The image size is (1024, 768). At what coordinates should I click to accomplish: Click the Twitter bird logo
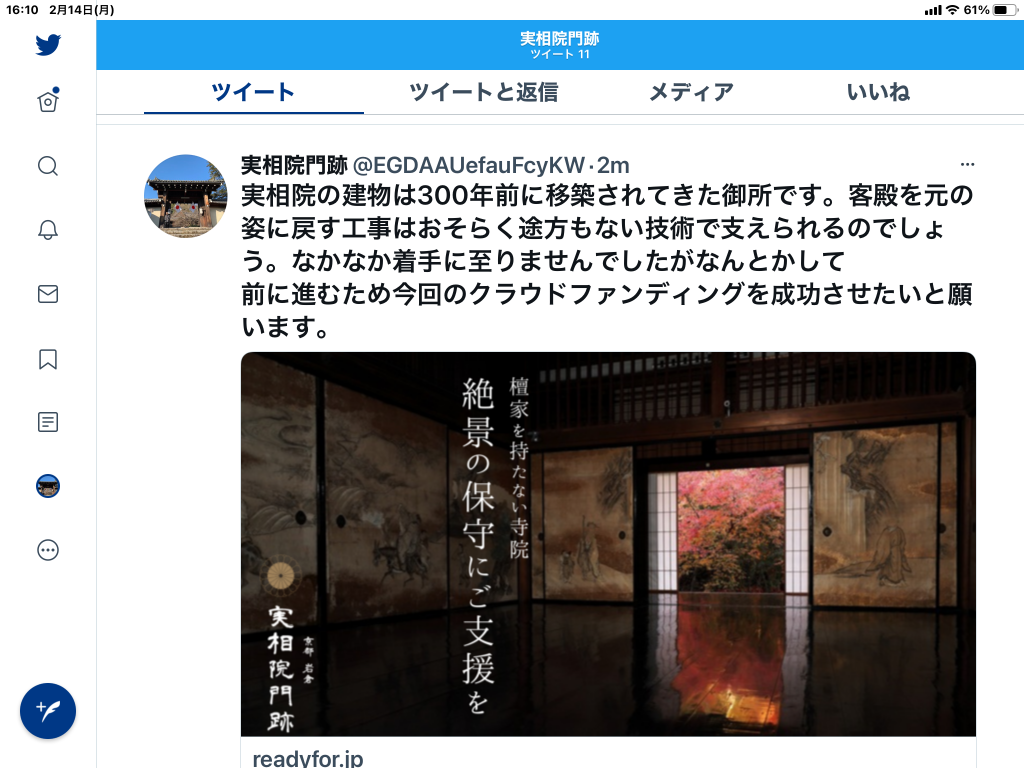[48, 44]
